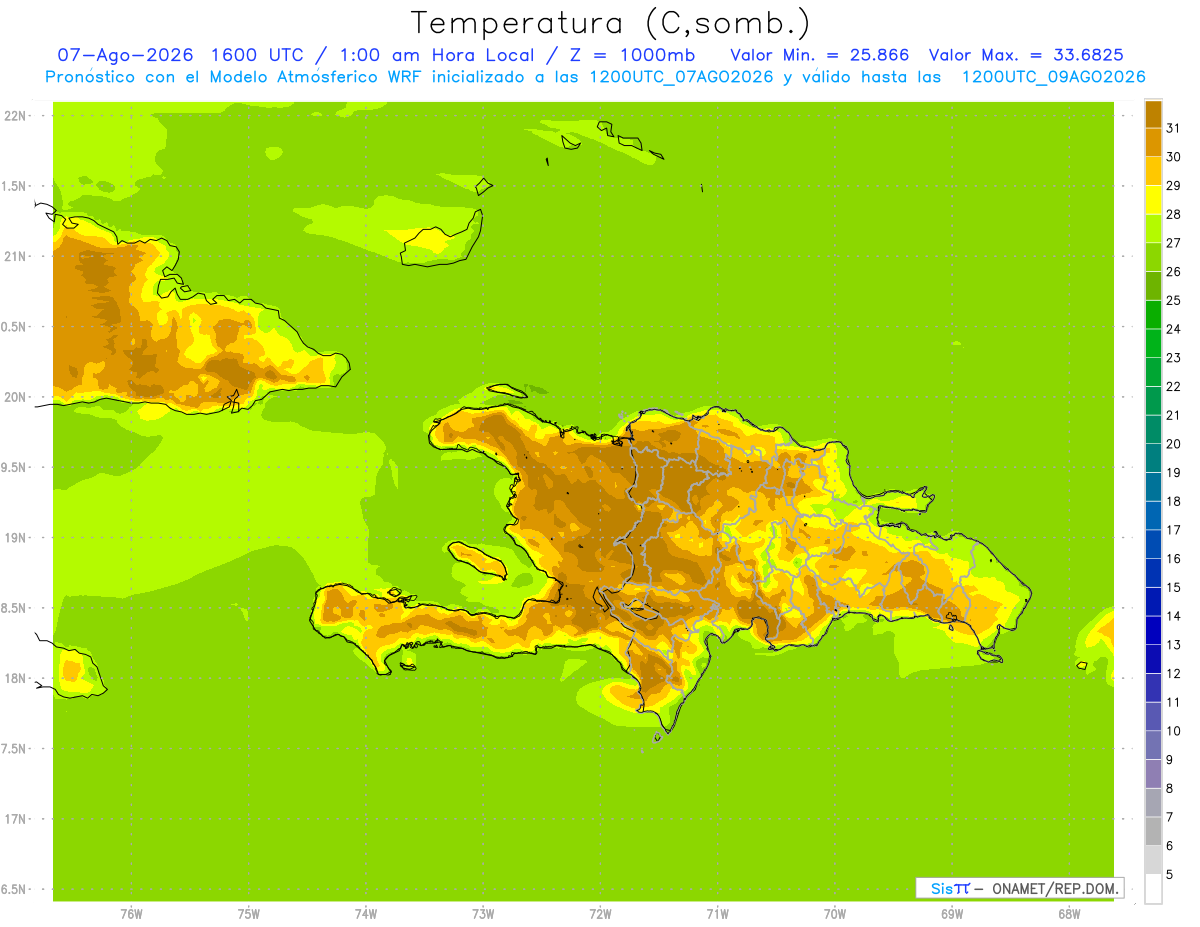
Task: Click the latitude label "9.5N"
Action: click(14, 468)
